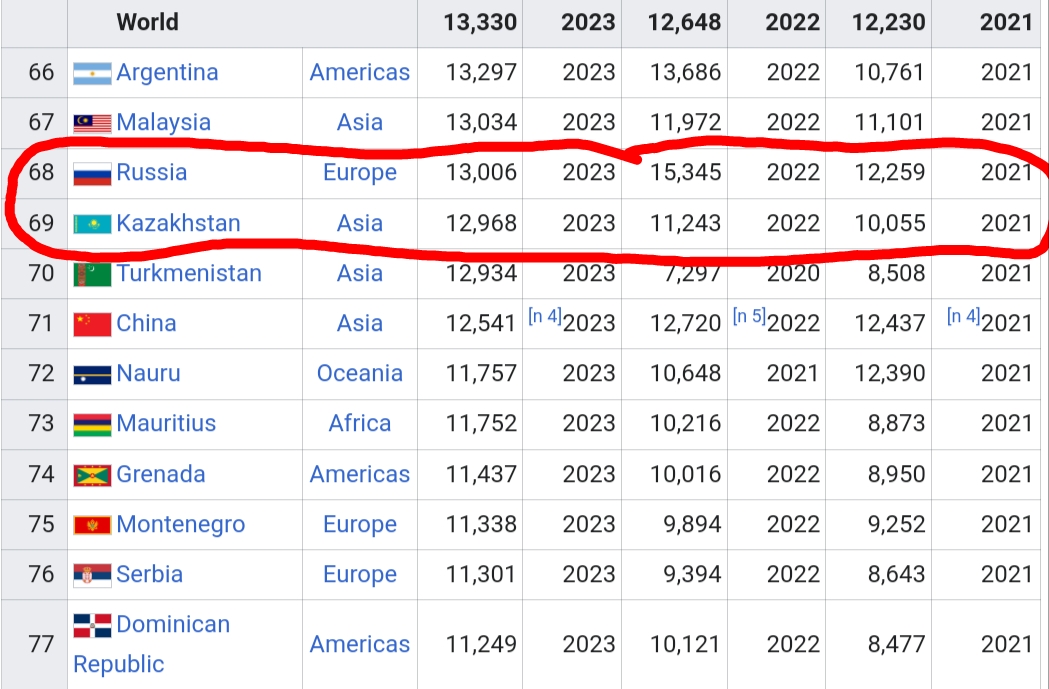Screen dimensions: 1049x689
Task: Click the China flag icon
Action: 92,324
